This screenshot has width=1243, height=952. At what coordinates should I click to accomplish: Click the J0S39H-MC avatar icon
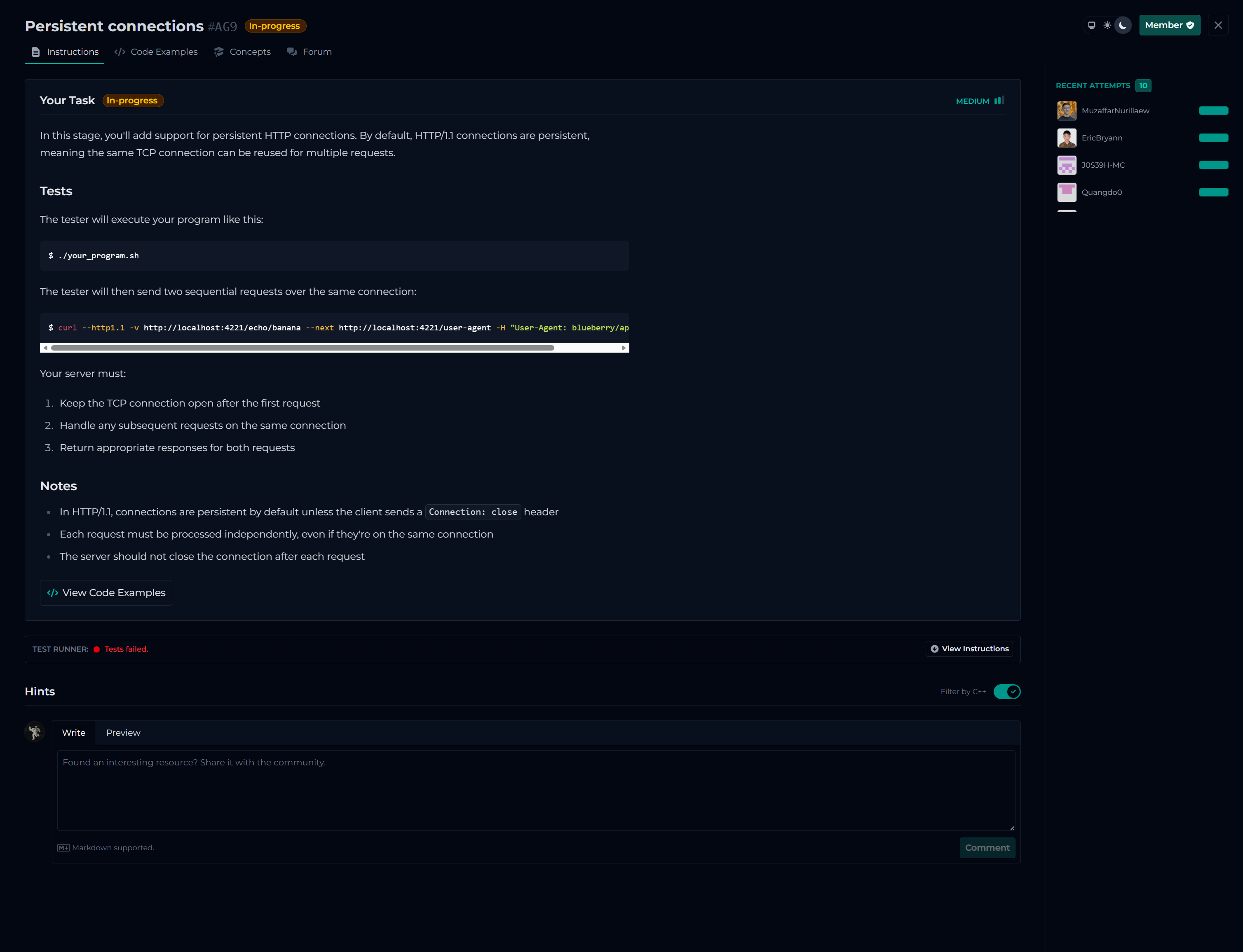click(x=1066, y=165)
